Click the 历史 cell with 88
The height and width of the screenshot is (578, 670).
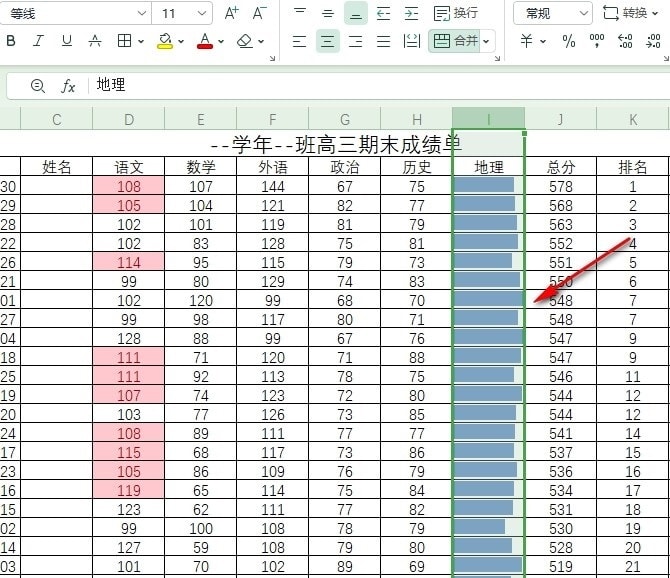[417, 357]
